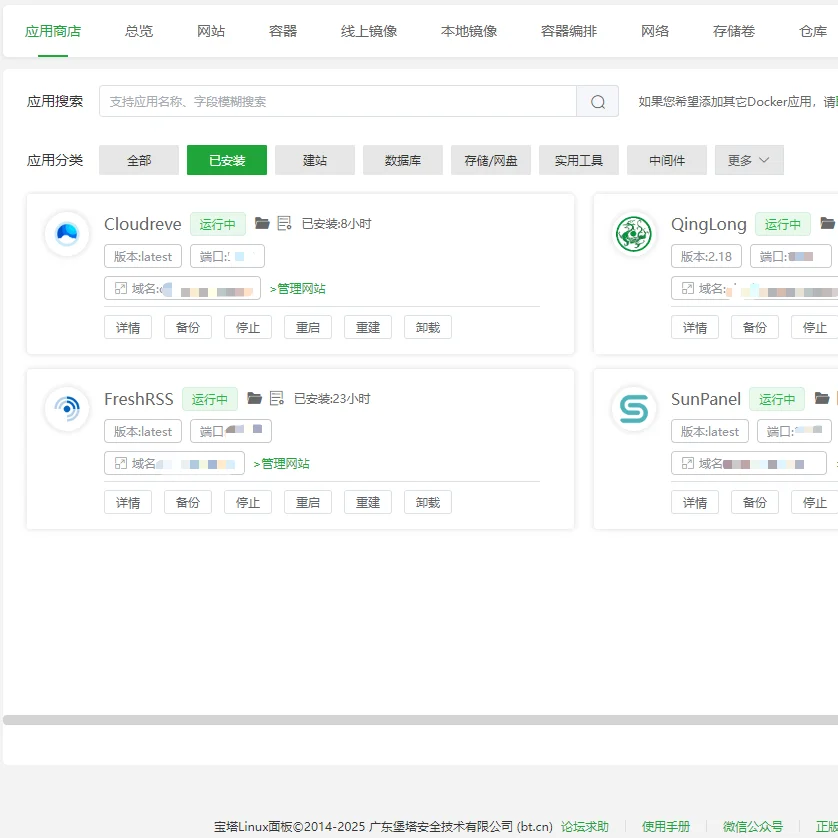
Task: Open the 存储卷 tab
Action: tap(734, 31)
